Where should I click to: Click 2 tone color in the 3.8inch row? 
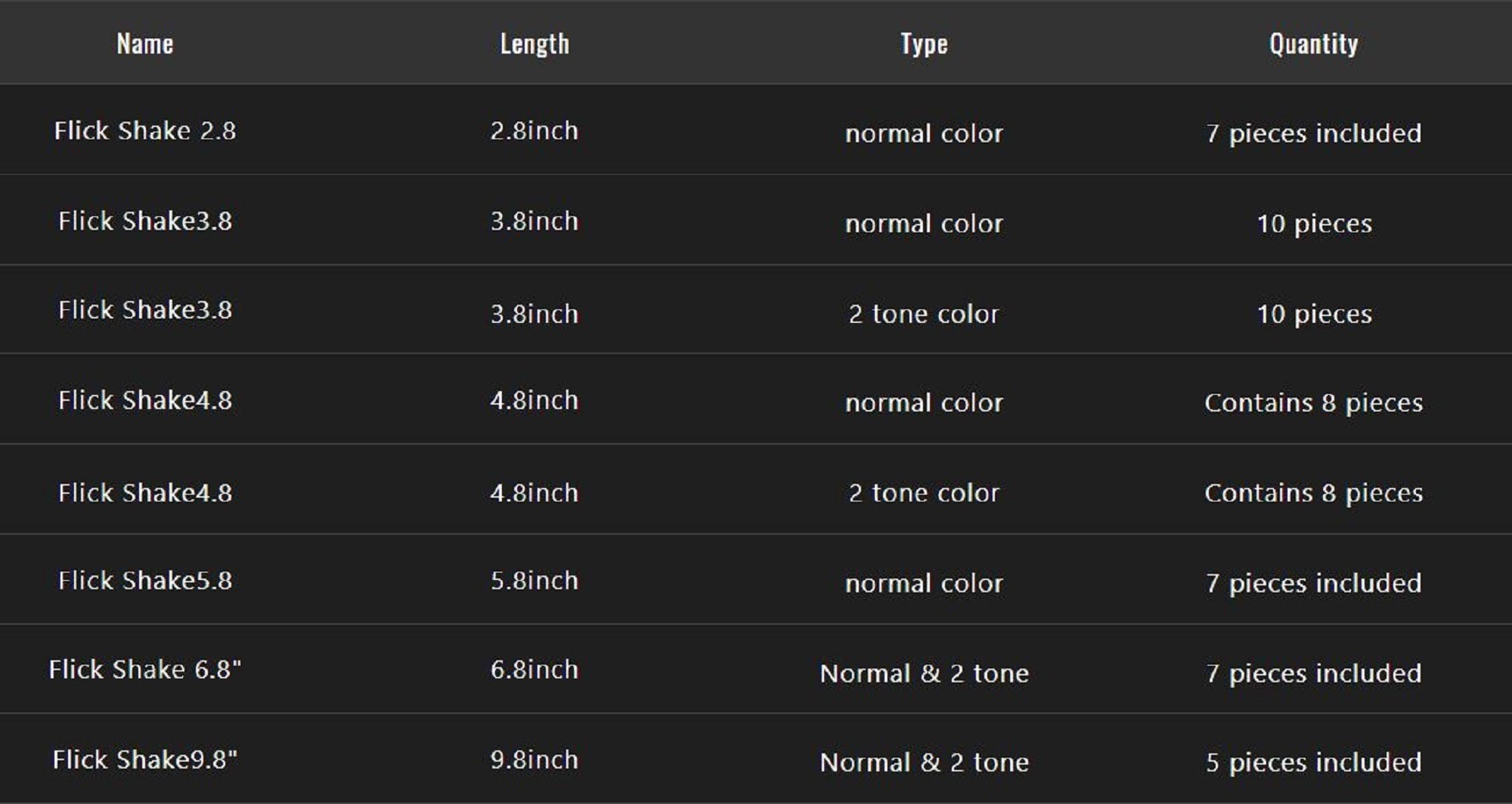[x=924, y=314]
